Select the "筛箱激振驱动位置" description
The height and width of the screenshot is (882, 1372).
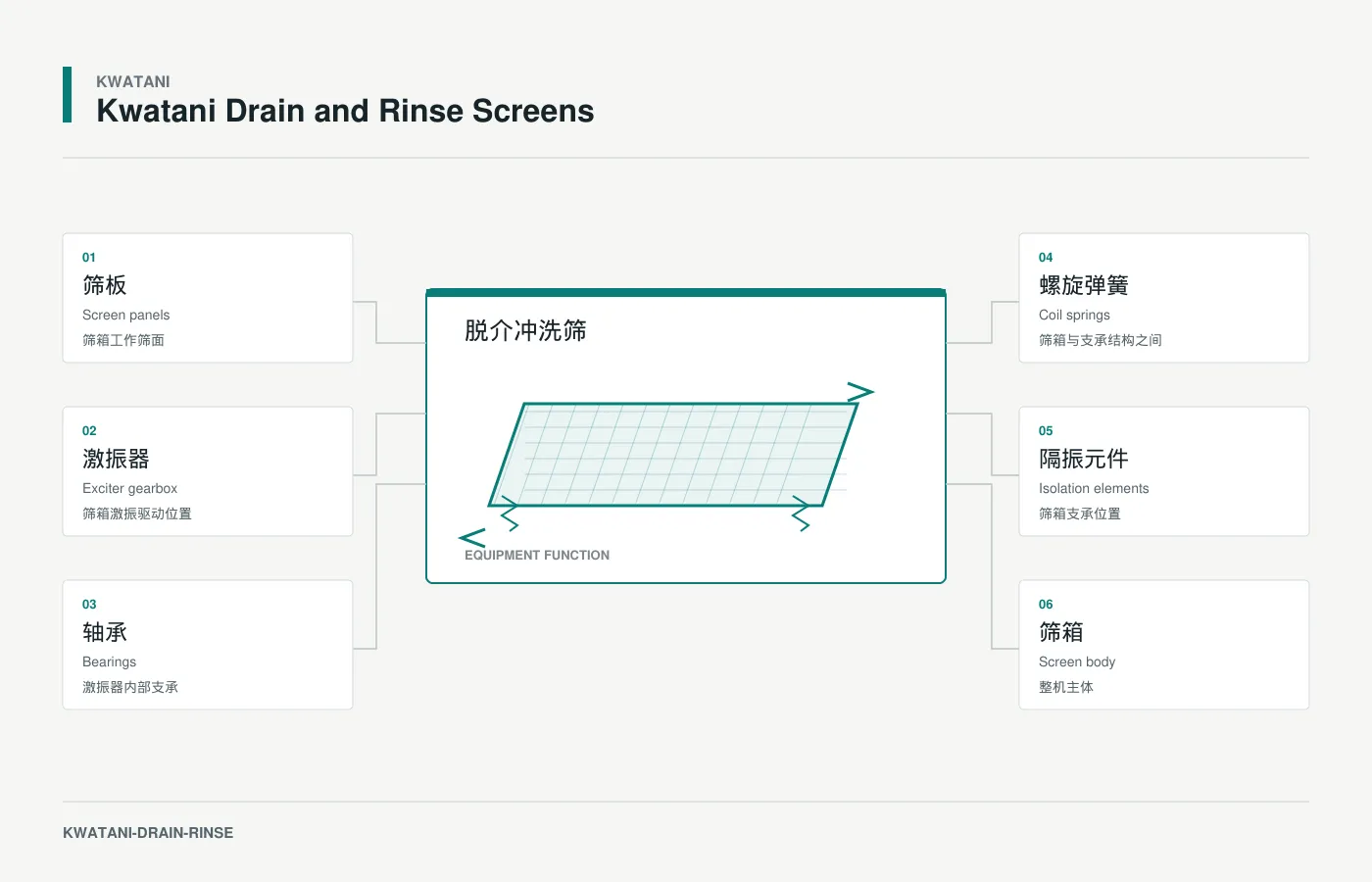click(x=137, y=514)
